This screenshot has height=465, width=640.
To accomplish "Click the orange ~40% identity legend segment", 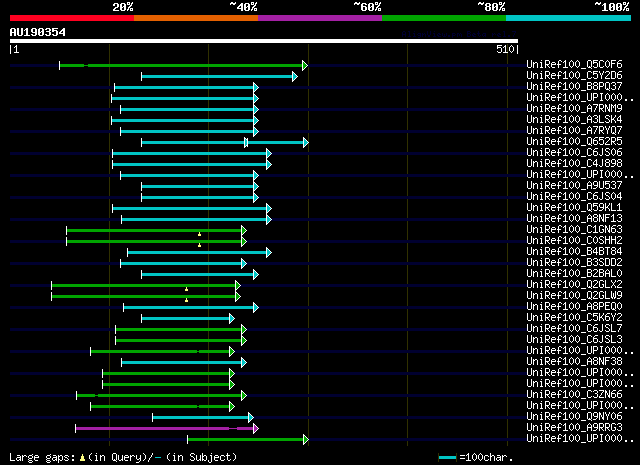I will 196,18.
